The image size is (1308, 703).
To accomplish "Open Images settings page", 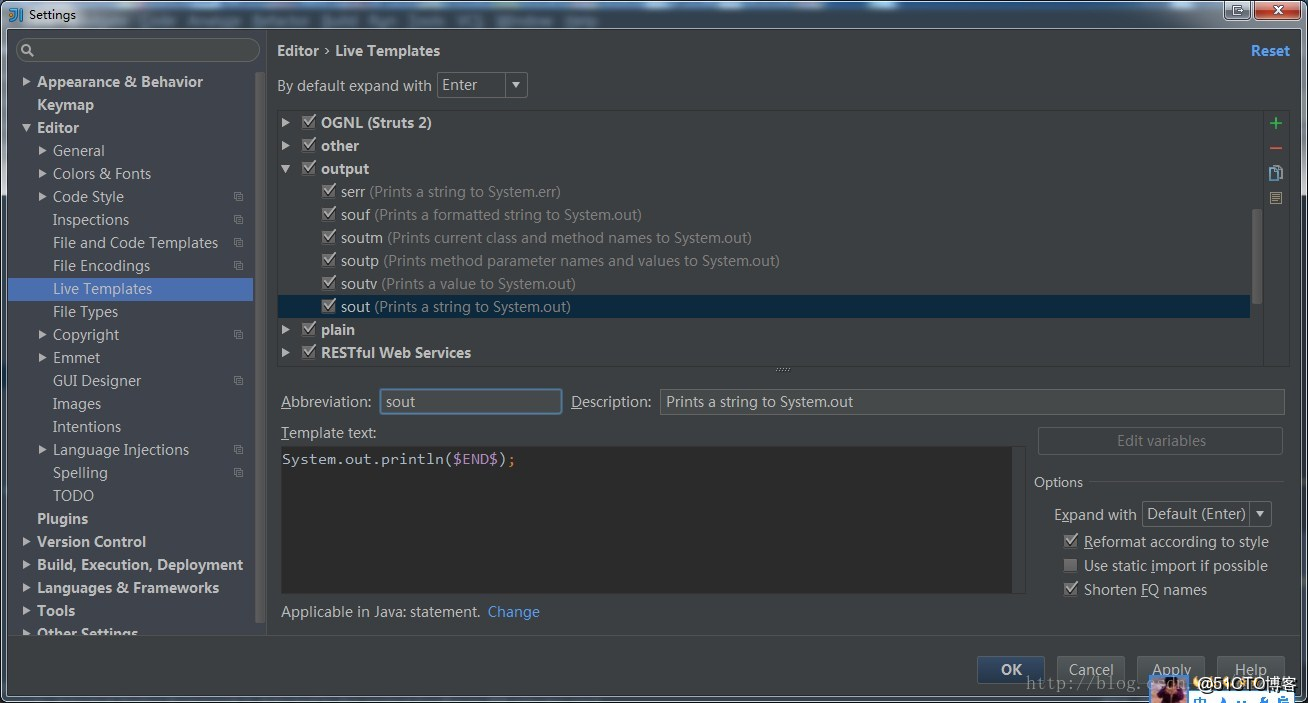I will pyautogui.click(x=77, y=404).
